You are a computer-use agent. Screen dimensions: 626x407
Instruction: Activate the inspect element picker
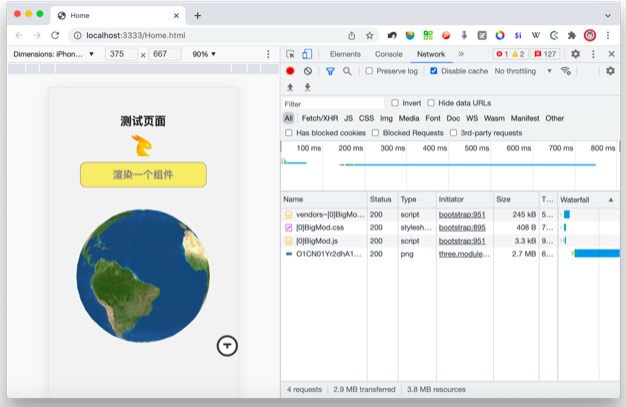tap(290, 54)
